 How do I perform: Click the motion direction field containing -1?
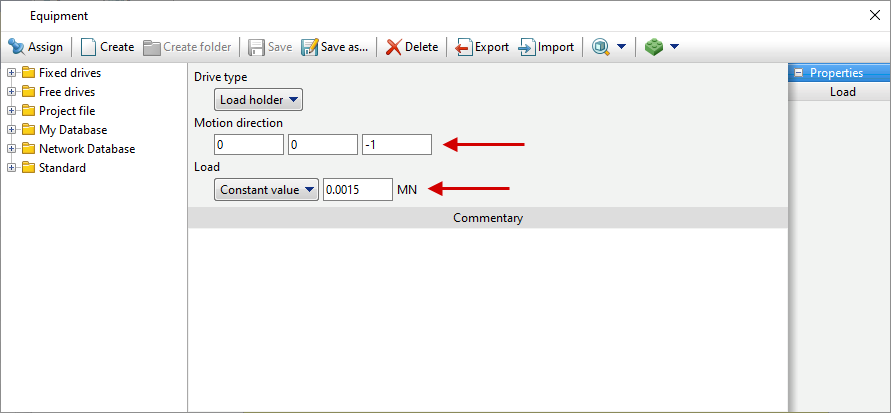396,145
